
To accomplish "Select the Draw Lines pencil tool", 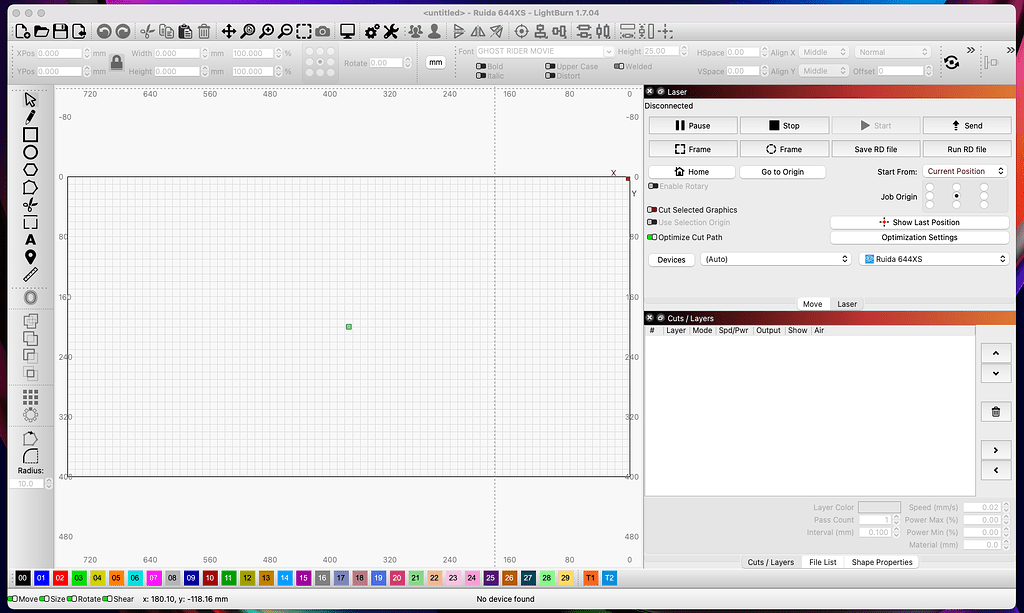I will (29, 116).
